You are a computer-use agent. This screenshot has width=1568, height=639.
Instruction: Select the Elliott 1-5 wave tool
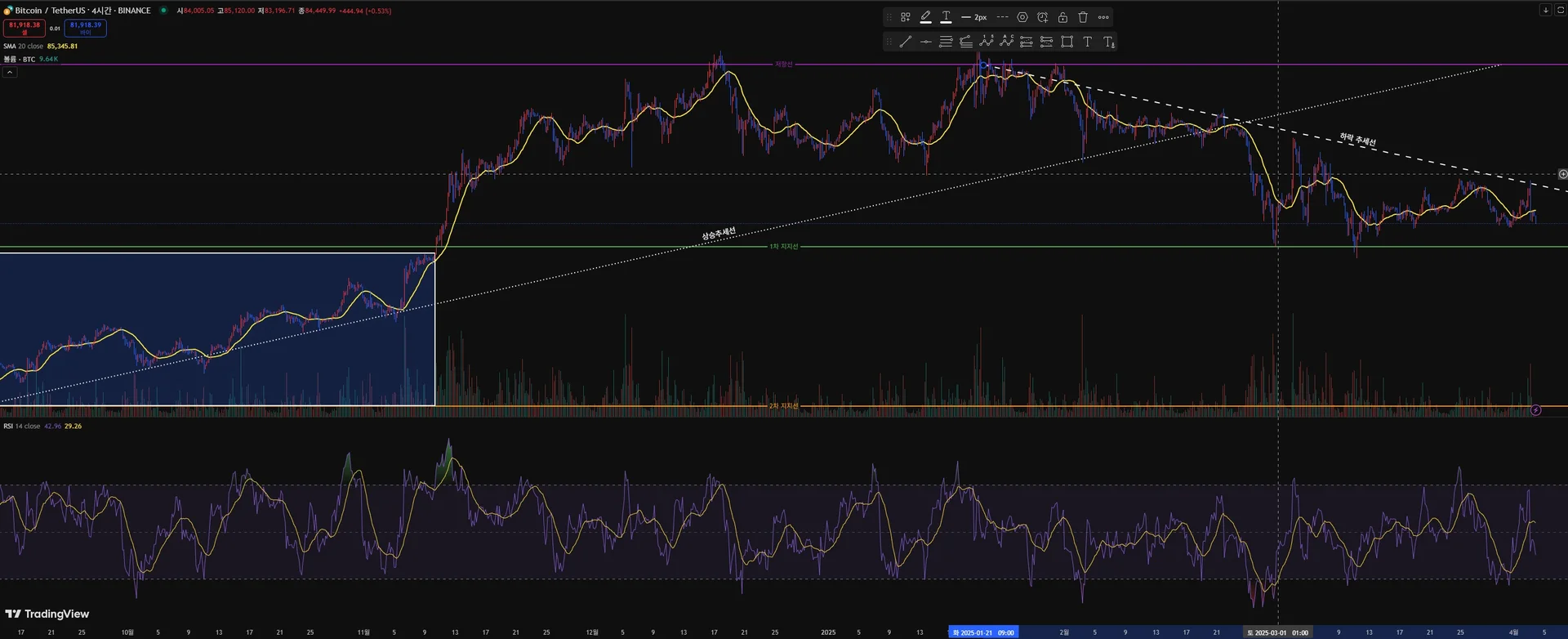click(x=987, y=42)
